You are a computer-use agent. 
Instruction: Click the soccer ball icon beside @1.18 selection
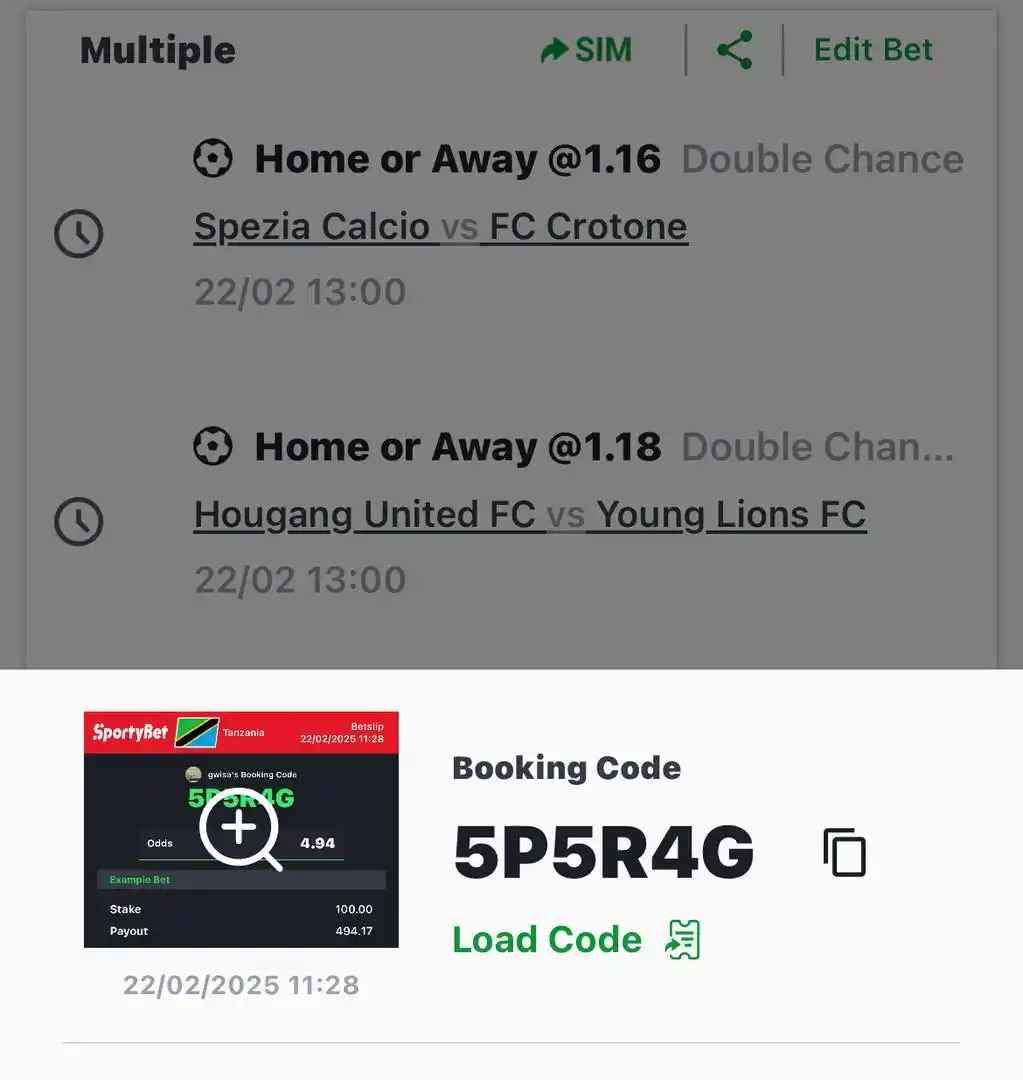tap(213, 447)
